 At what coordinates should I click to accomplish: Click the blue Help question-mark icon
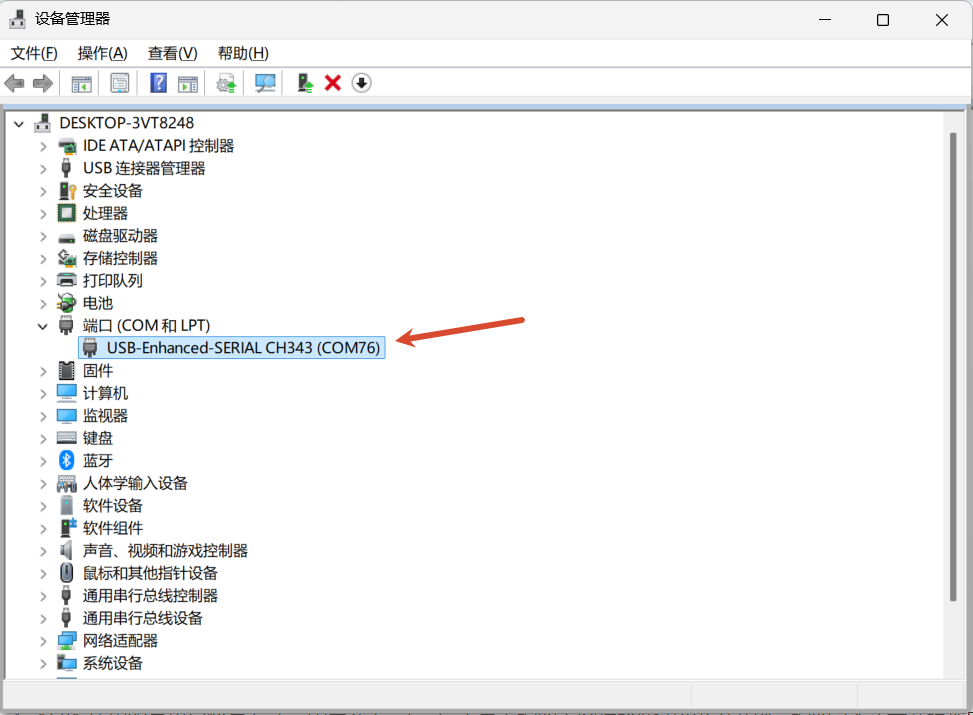(158, 83)
